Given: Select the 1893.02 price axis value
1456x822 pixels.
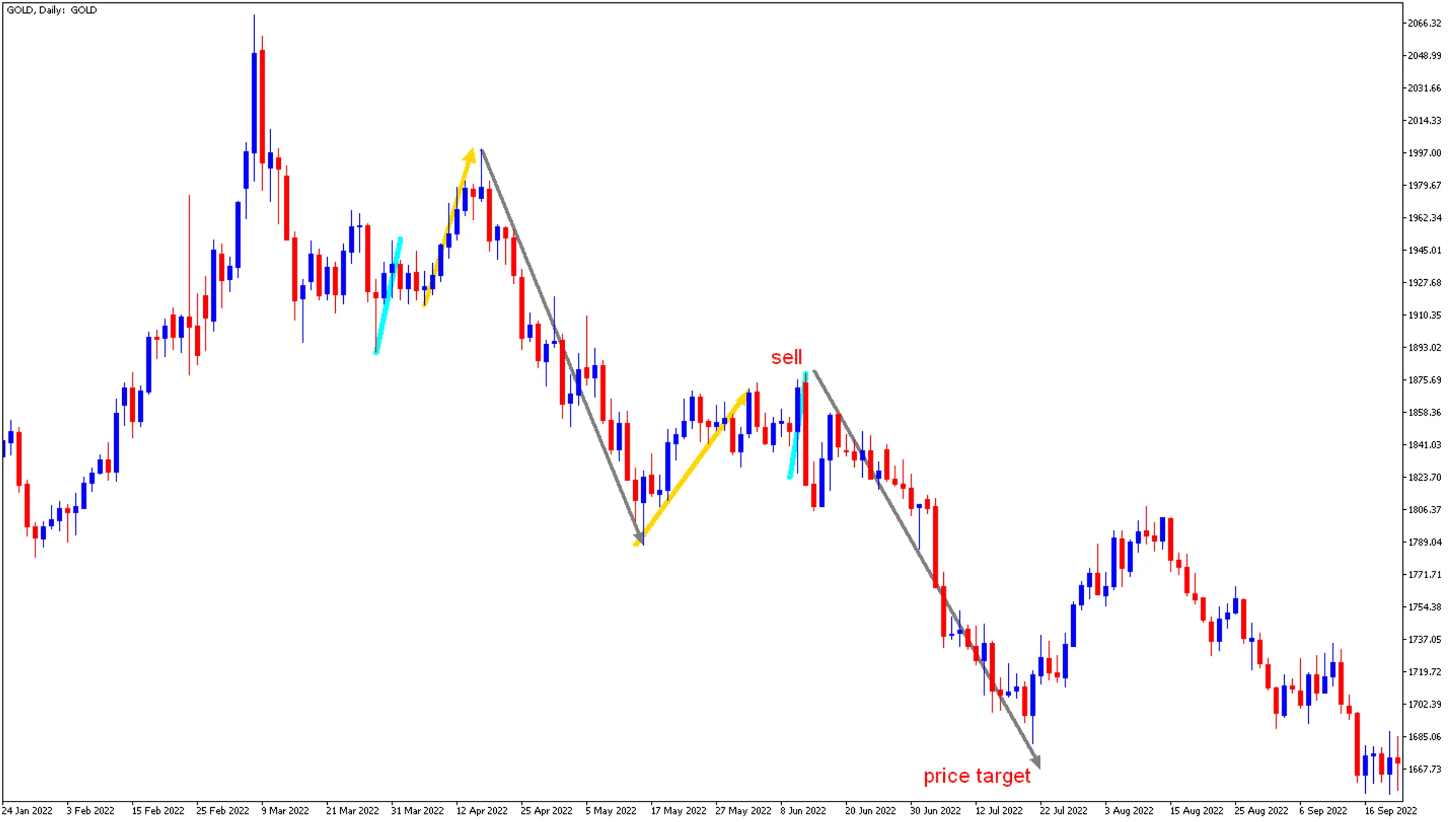Looking at the screenshot, I should click(x=1424, y=348).
